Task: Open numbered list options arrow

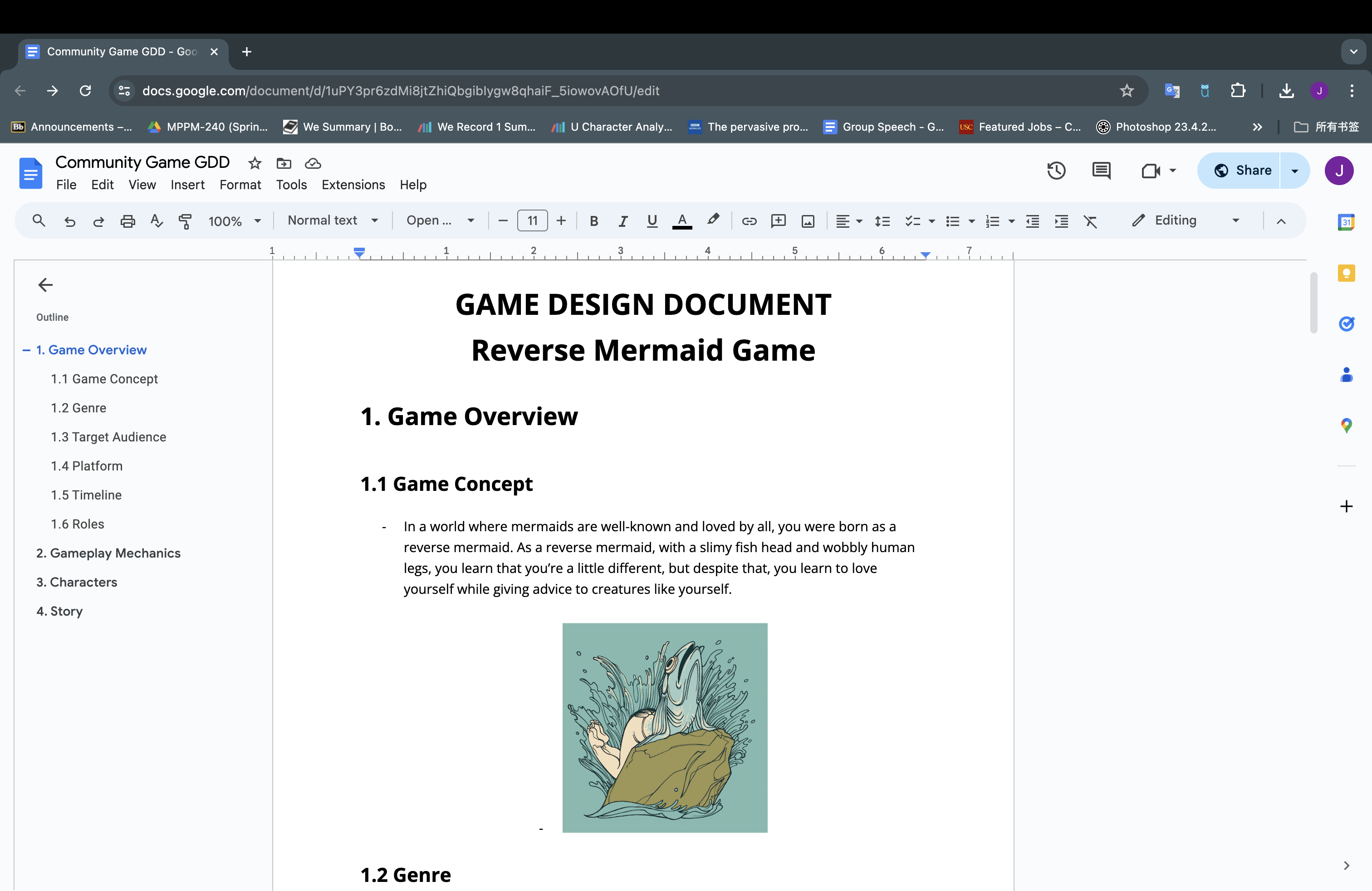Action: [1011, 221]
